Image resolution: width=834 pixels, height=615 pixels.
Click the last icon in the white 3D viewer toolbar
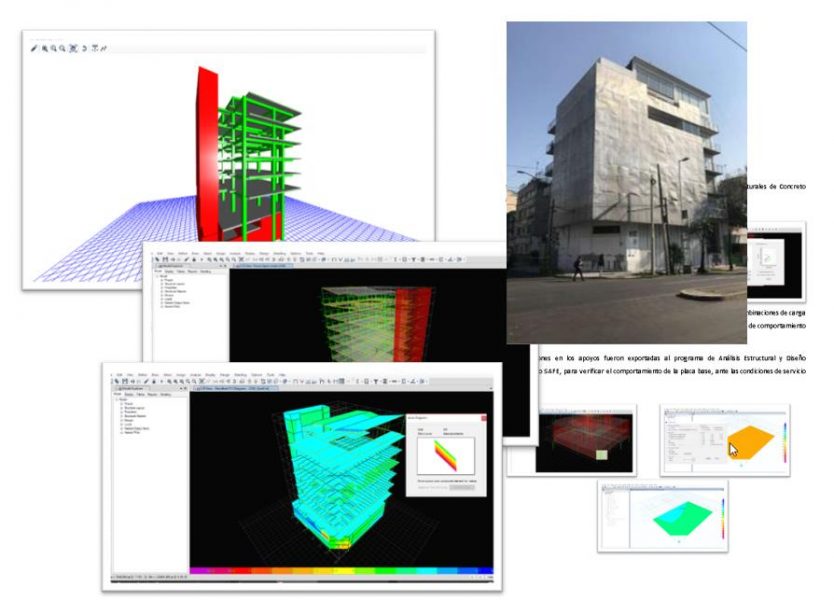point(105,47)
